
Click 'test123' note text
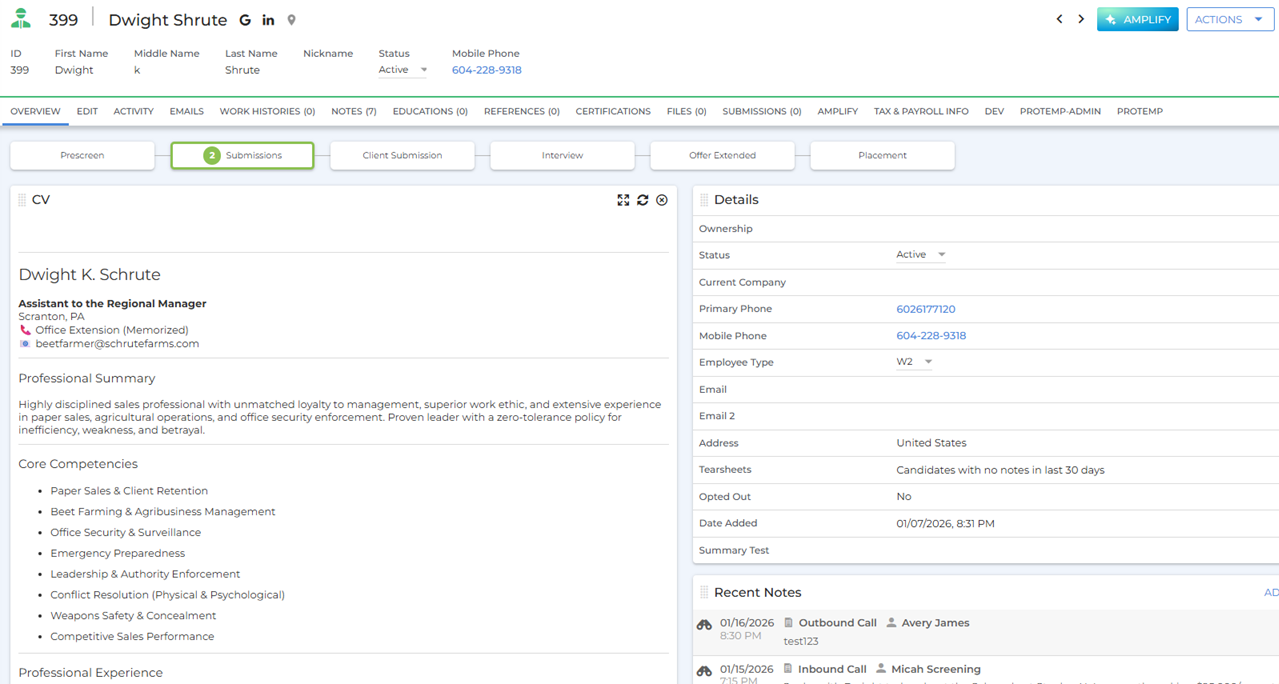pyautogui.click(x=801, y=641)
